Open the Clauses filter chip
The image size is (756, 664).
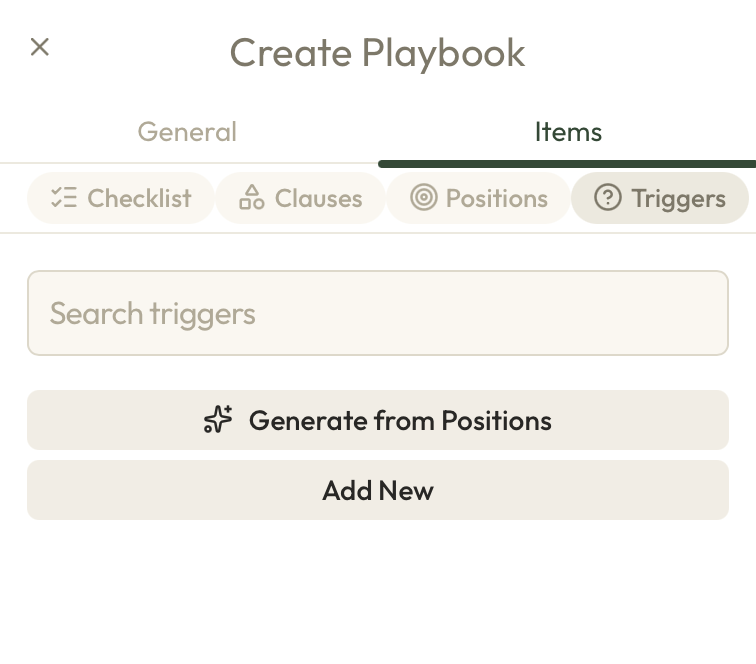point(300,198)
